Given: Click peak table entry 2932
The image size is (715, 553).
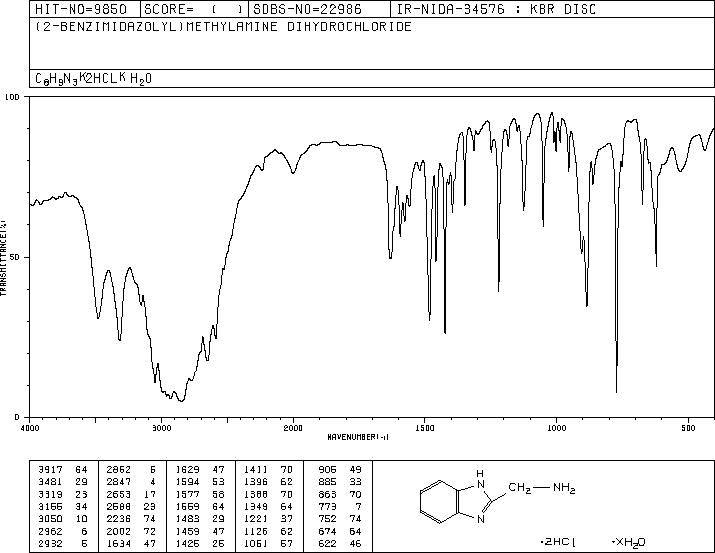Looking at the screenshot, I should pyautogui.click(x=63, y=544).
